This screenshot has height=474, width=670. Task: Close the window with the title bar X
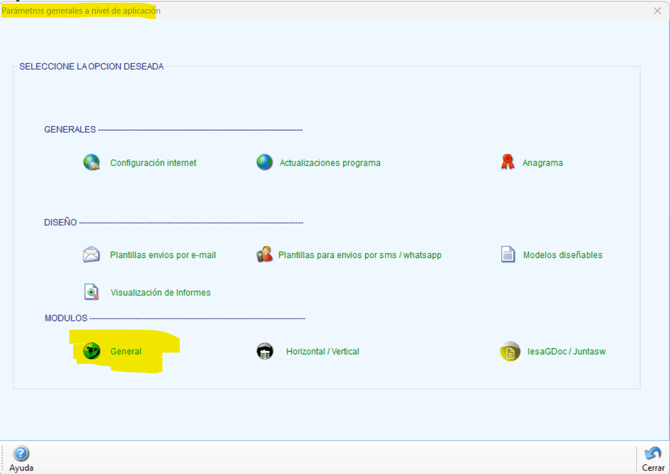[x=657, y=11]
